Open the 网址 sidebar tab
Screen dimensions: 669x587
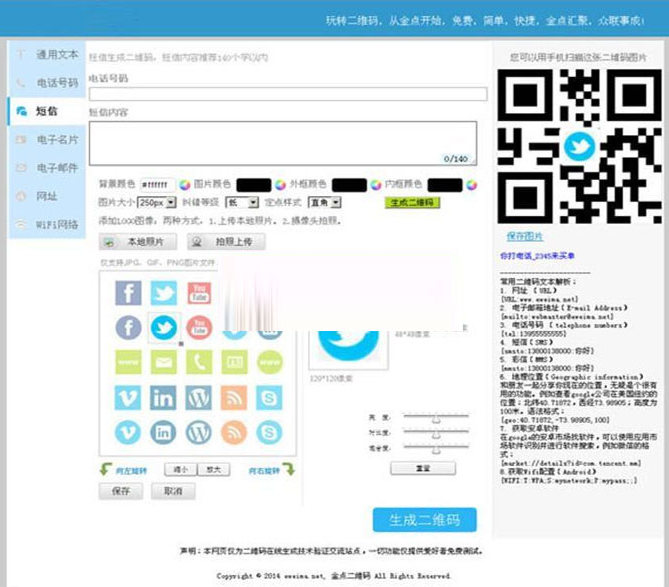point(47,196)
